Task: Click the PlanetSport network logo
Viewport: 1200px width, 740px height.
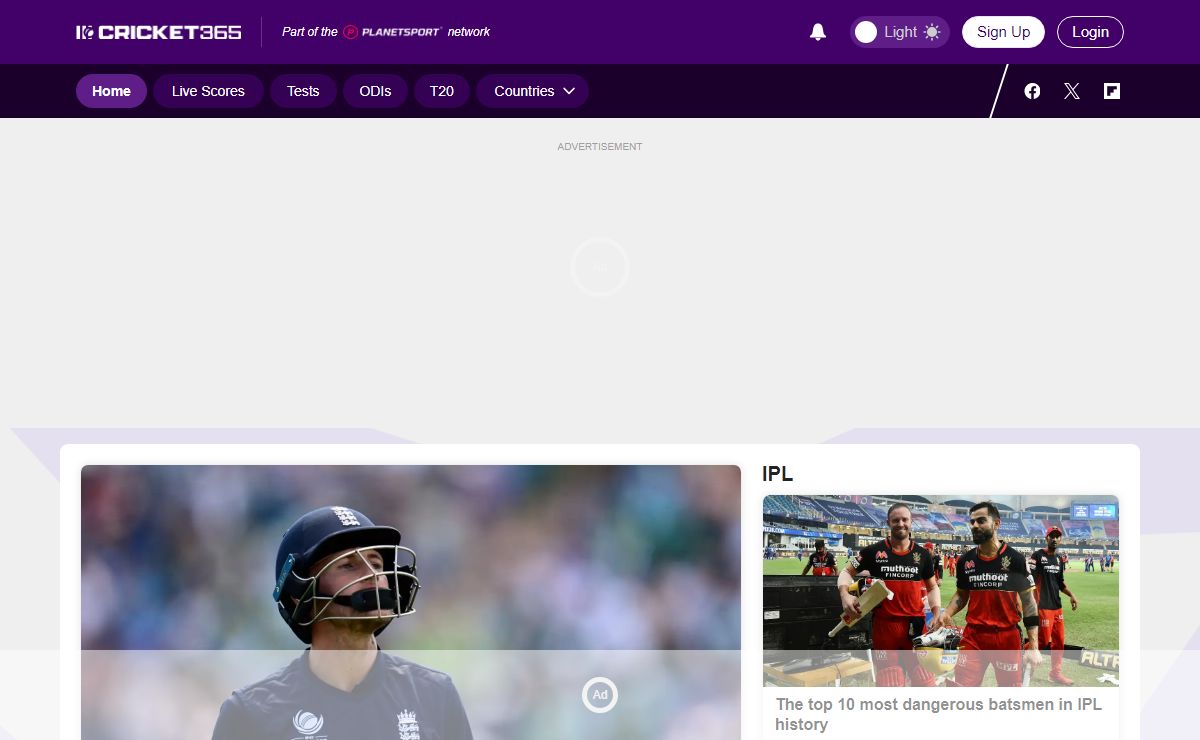Action: 392,32
